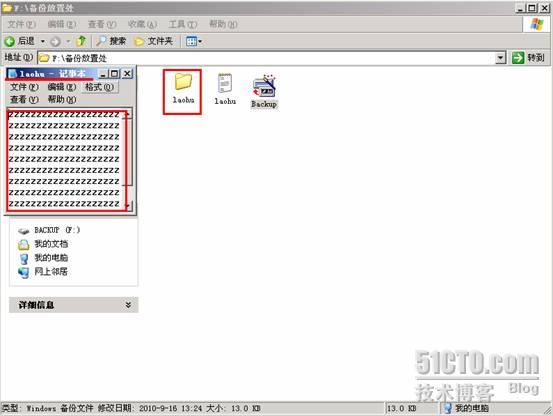Click inside the Notepad text area

66,160
